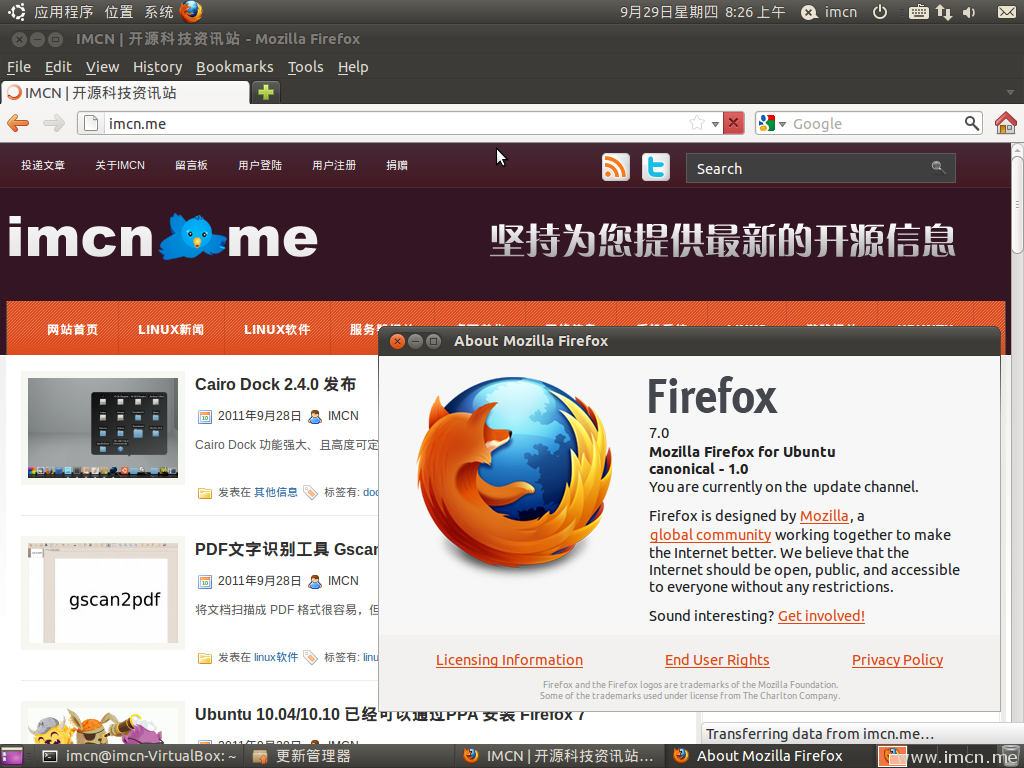Screen dimensions: 1024x768
Task: Click the Home icon in the Firefox toolbar
Action: click(1006, 123)
